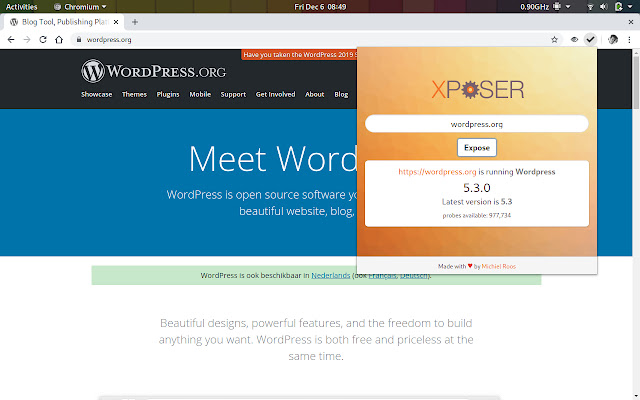Click the eye extension icon

click(x=574, y=40)
